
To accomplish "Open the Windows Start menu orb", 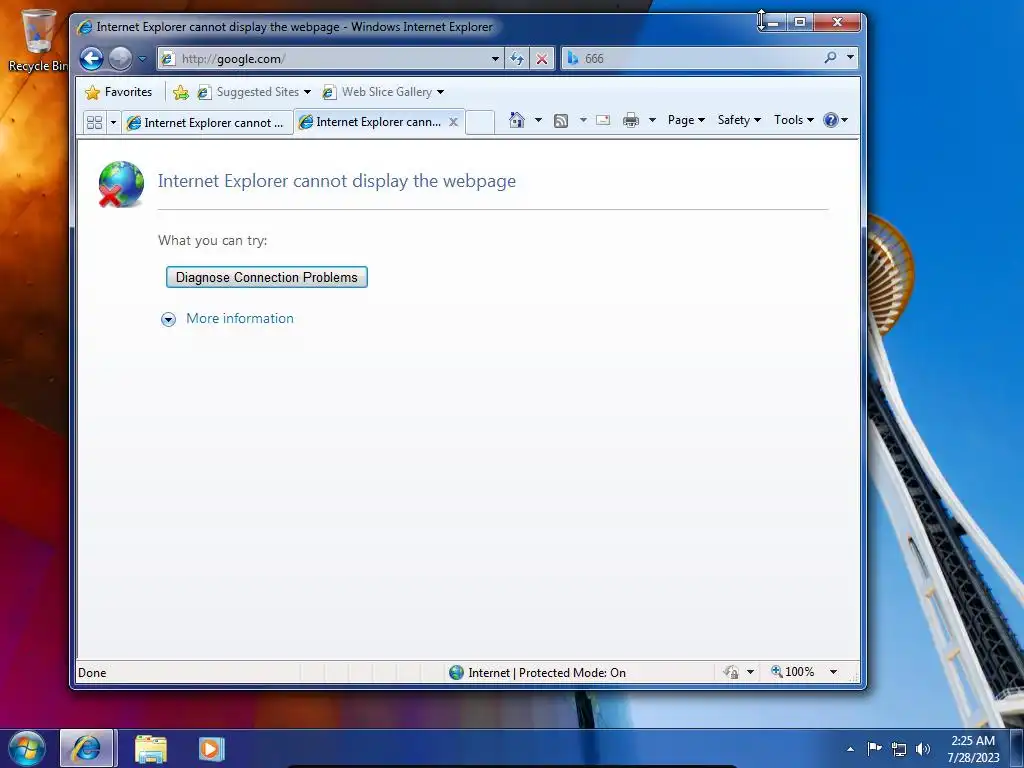I will (x=27, y=748).
